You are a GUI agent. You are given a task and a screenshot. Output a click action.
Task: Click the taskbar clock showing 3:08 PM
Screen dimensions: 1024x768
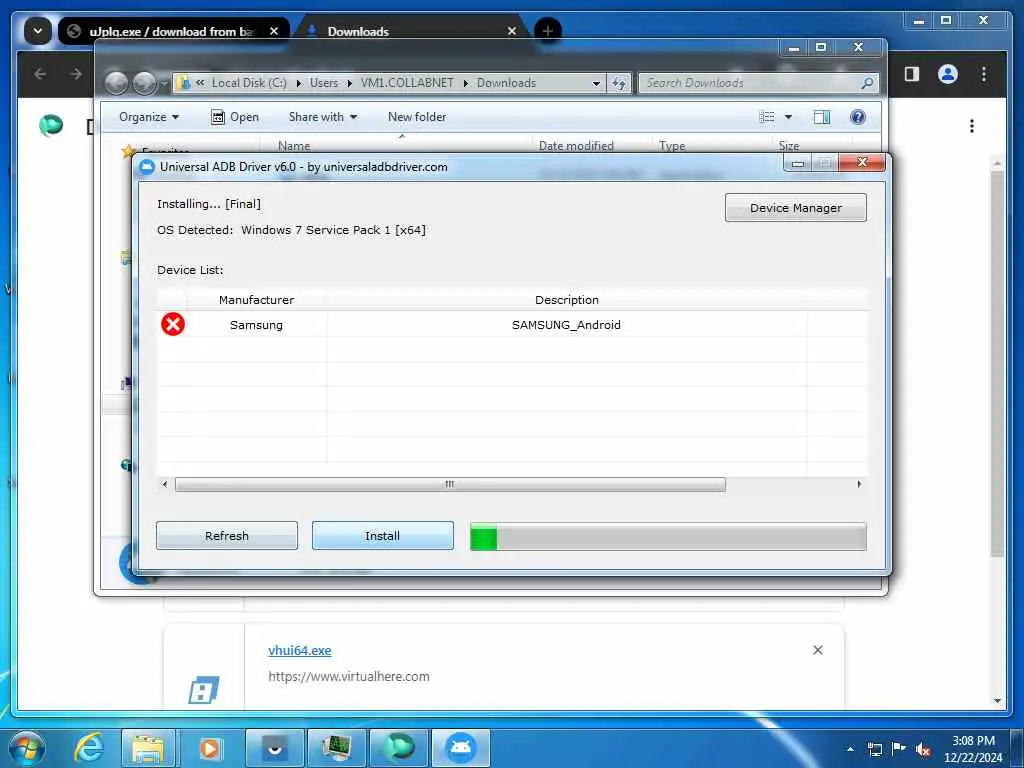tap(973, 749)
